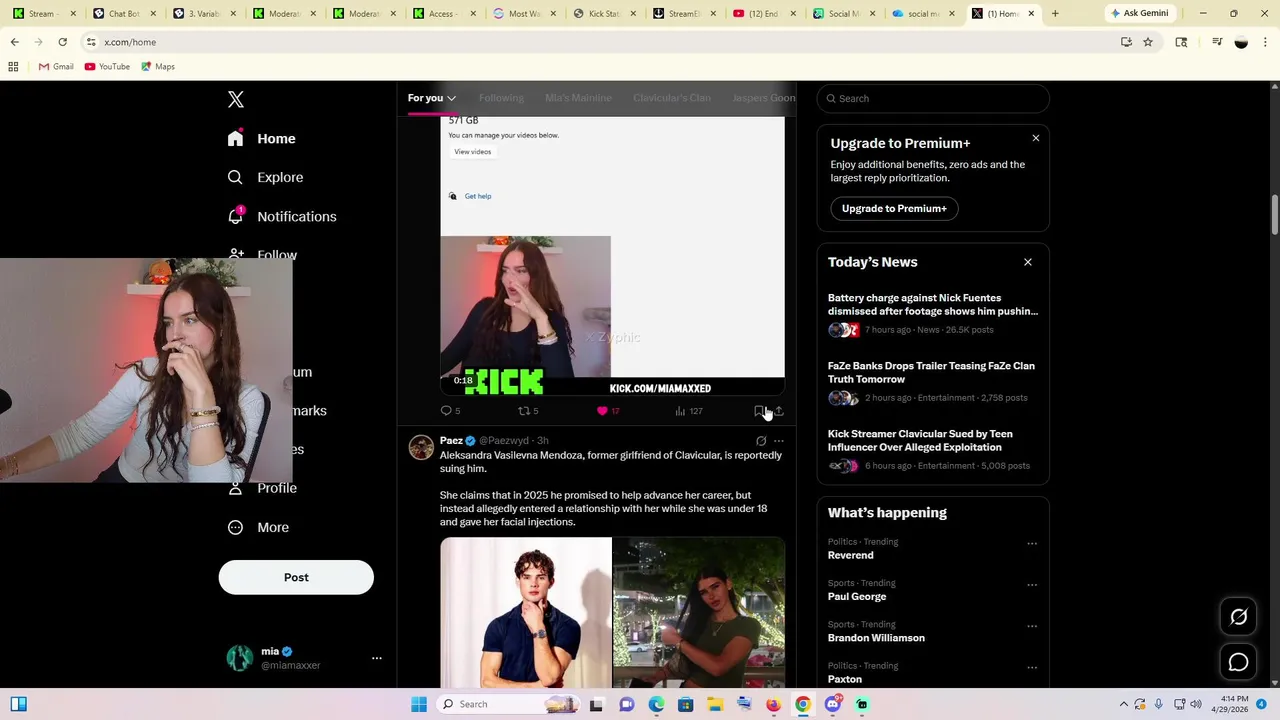Viewport: 1280px width, 720px height.
Task: Open FaZe Banks Drops Trailer news story
Action: click(933, 382)
